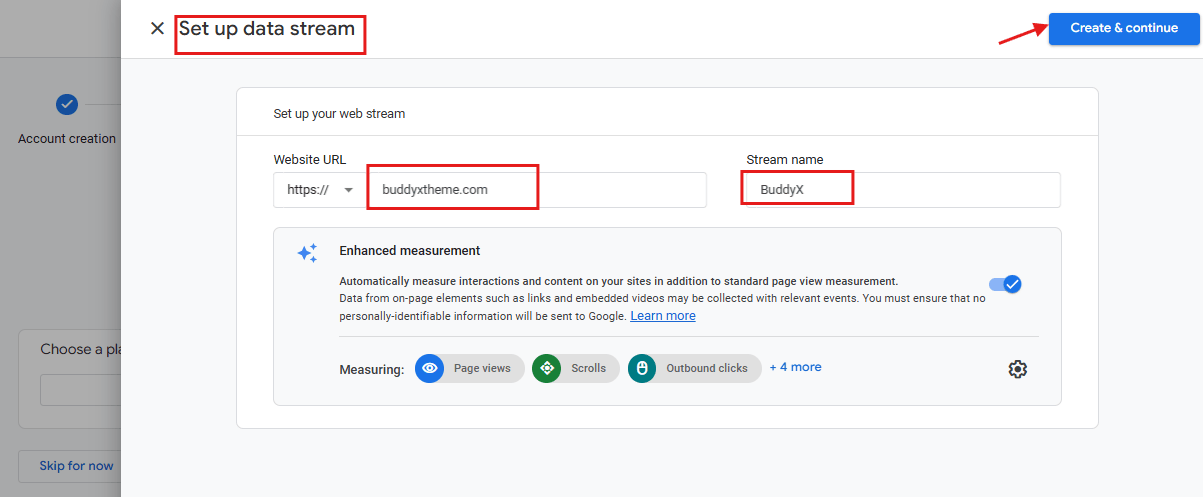This screenshot has height=497, width=1203.
Task: Click Skip for now in background page
Action: tap(76, 466)
